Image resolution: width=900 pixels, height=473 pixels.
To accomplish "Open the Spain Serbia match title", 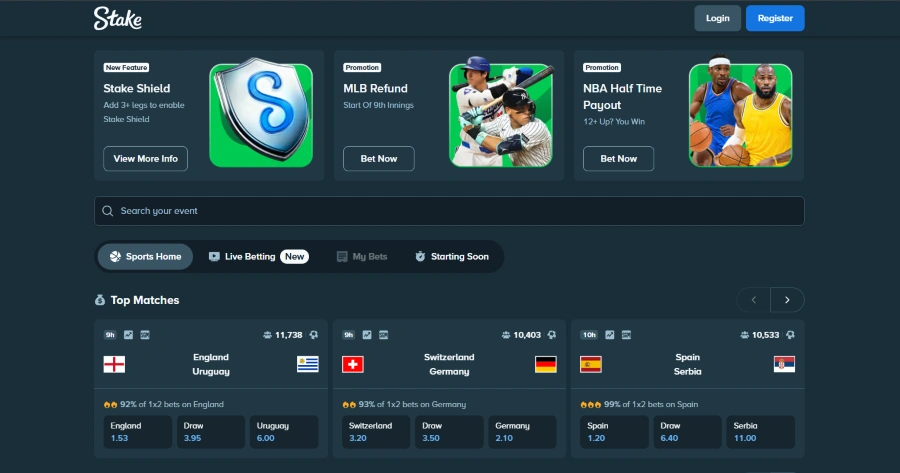I will pyautogui.click(x=688, y=364).
